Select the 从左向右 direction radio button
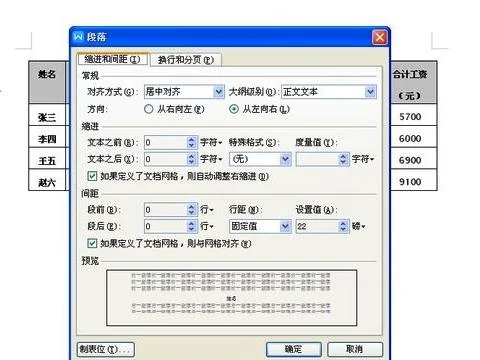The height and width of the screenshot is (360, 480). click(x=234, y=109)
